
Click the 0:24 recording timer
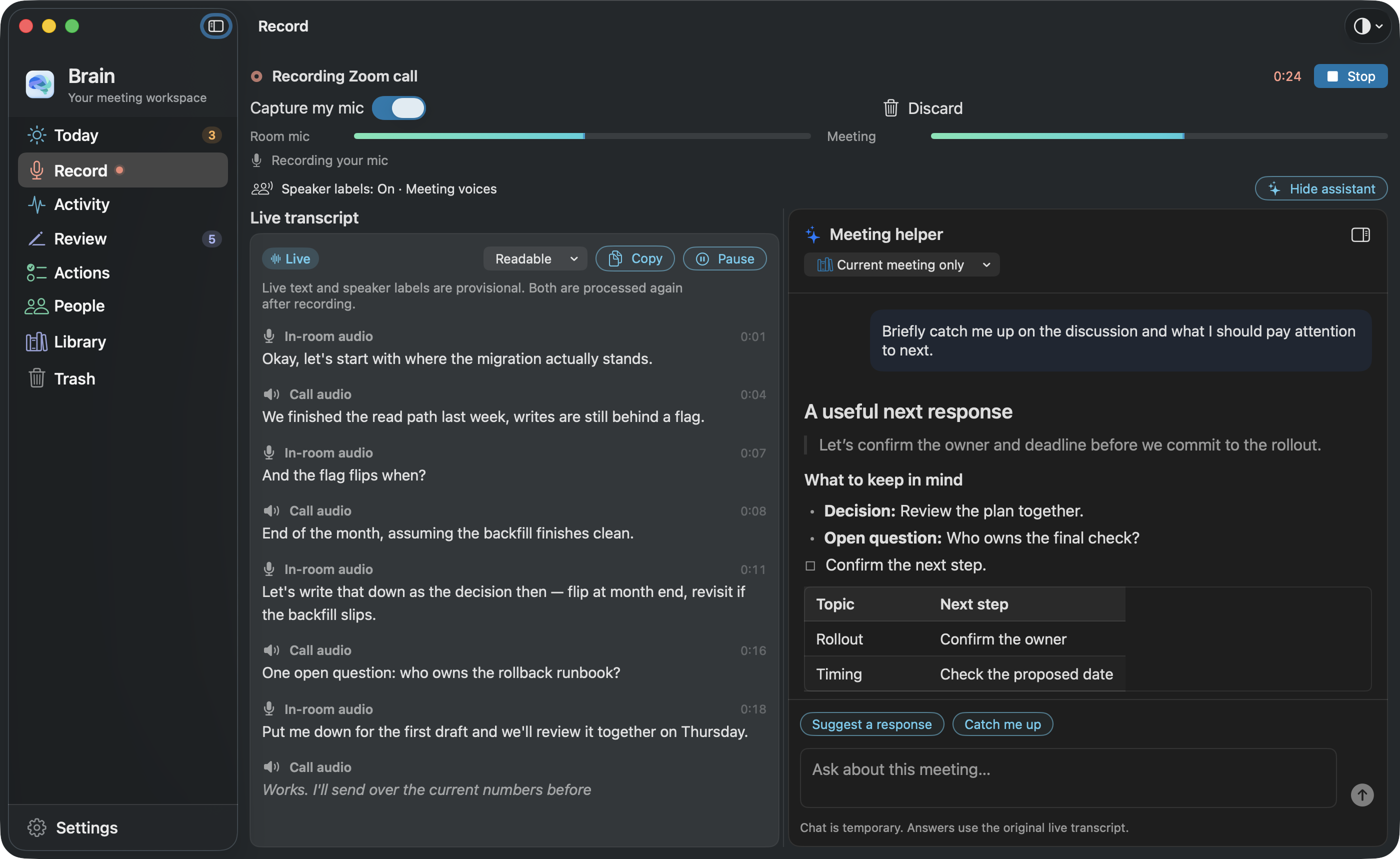1287,76
